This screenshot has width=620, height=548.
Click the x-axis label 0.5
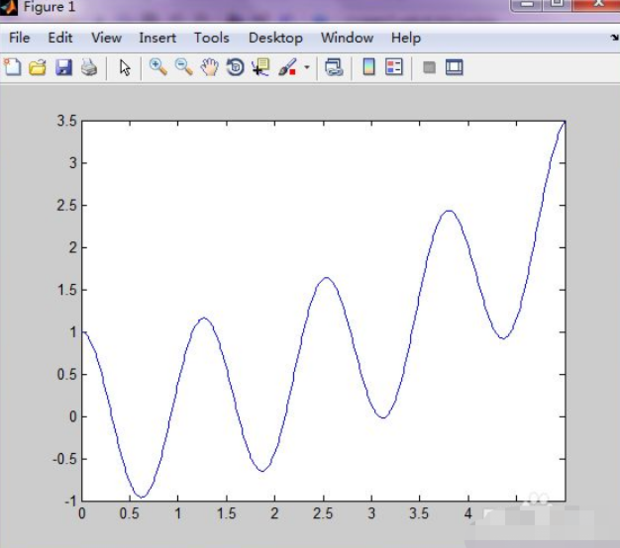pos(129,514)
